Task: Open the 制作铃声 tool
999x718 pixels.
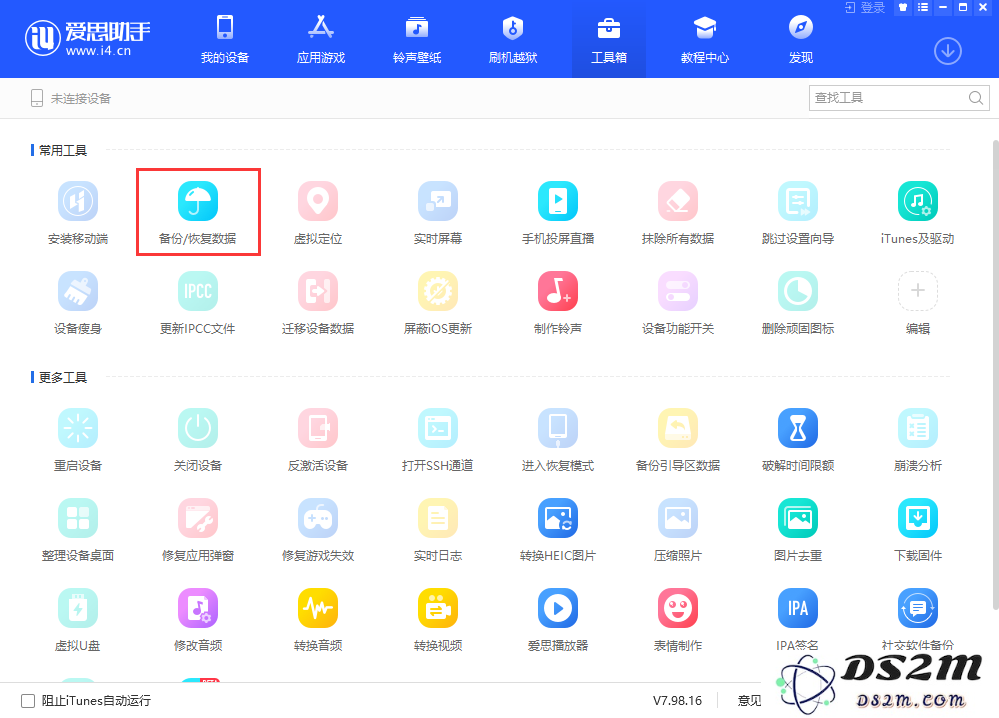Action: click(557, 303)
